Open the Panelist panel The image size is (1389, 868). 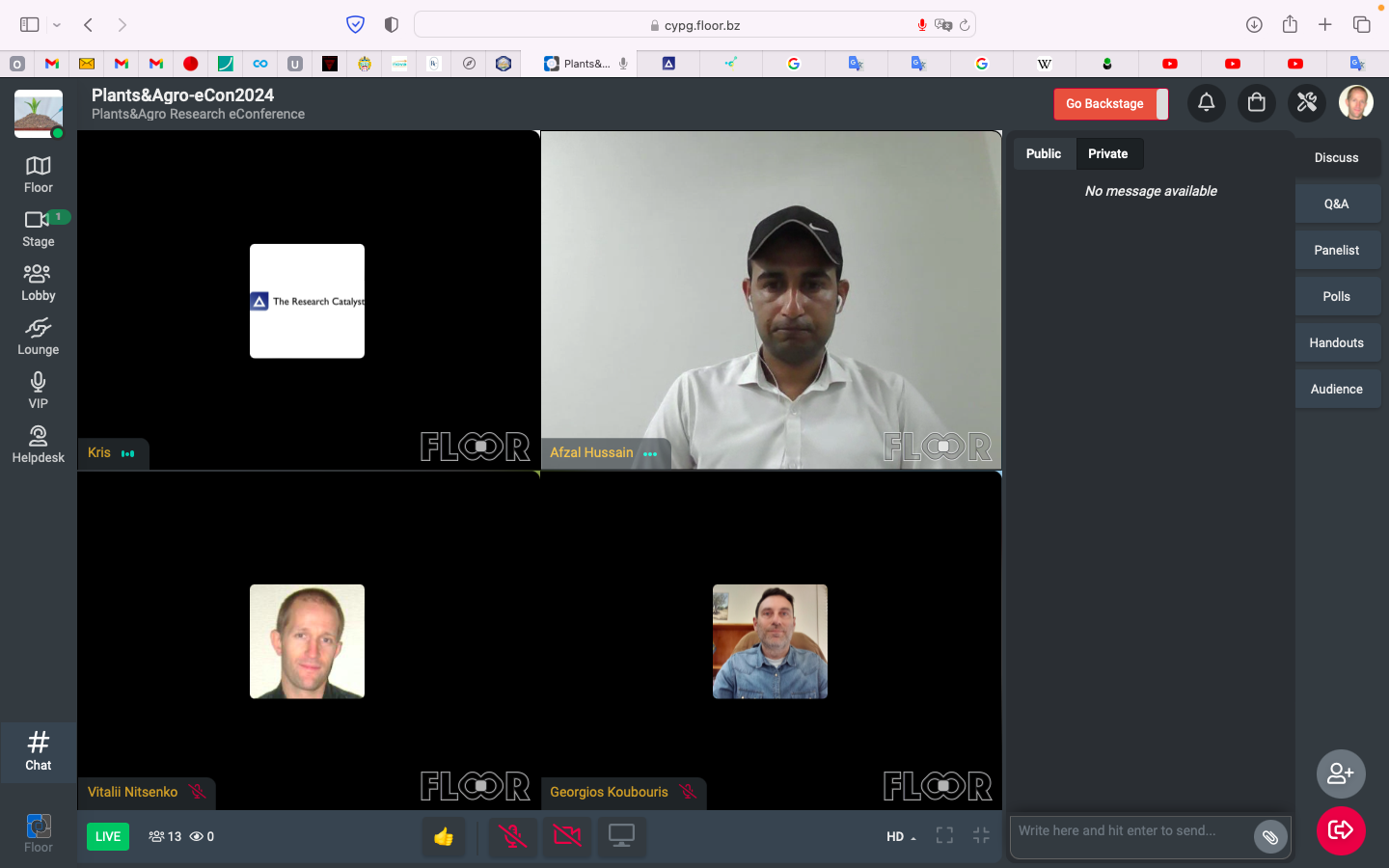pyautogui.click(x=1337, y=250)
